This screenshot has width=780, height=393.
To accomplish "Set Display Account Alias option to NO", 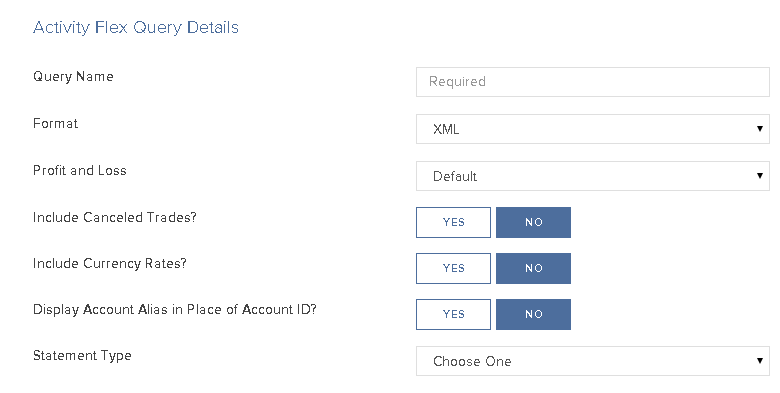I will (x=533, y=314).
